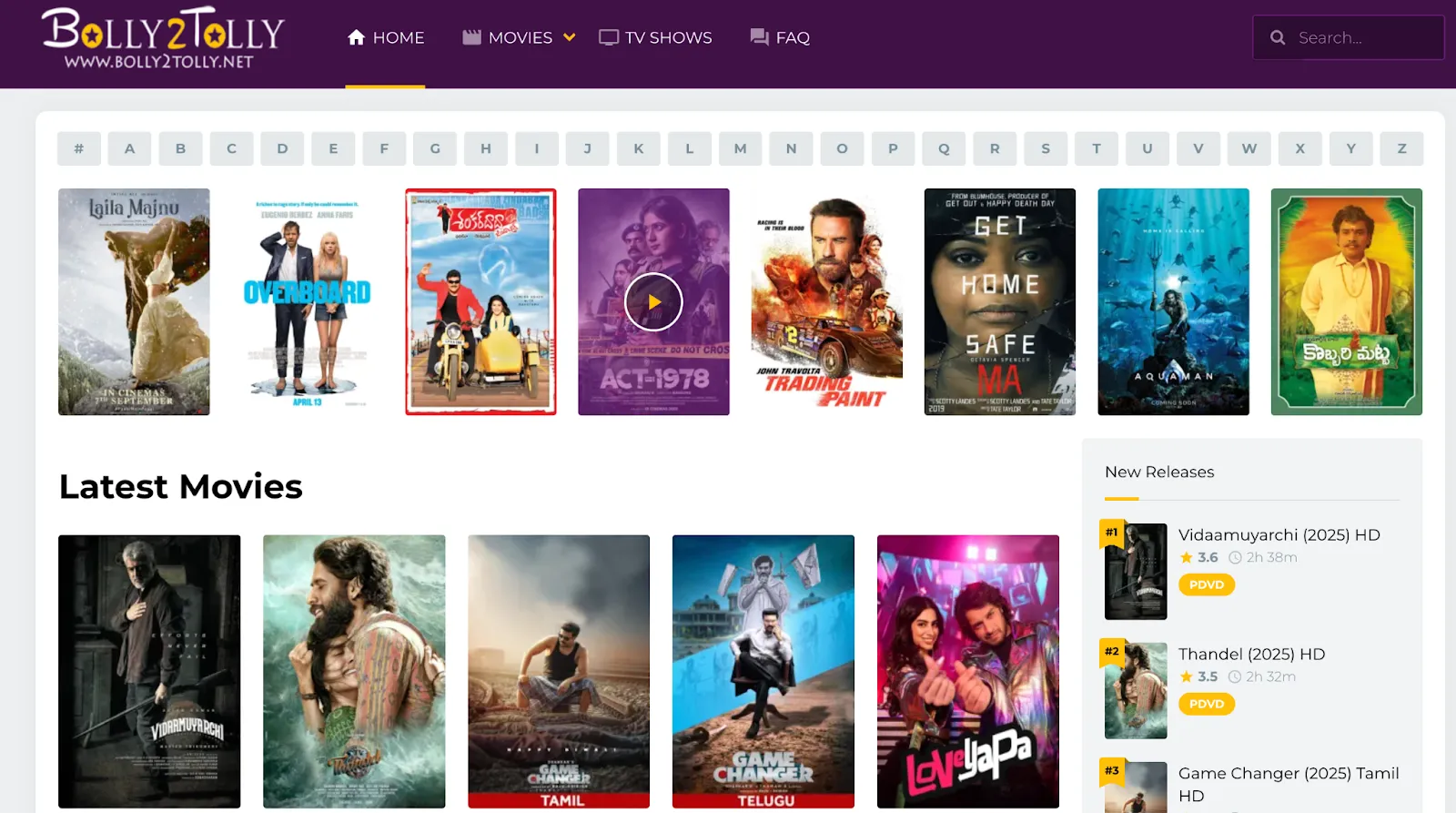
Task: Open the Game Changer Telugu poster
Action: click(x=763, y=672)
